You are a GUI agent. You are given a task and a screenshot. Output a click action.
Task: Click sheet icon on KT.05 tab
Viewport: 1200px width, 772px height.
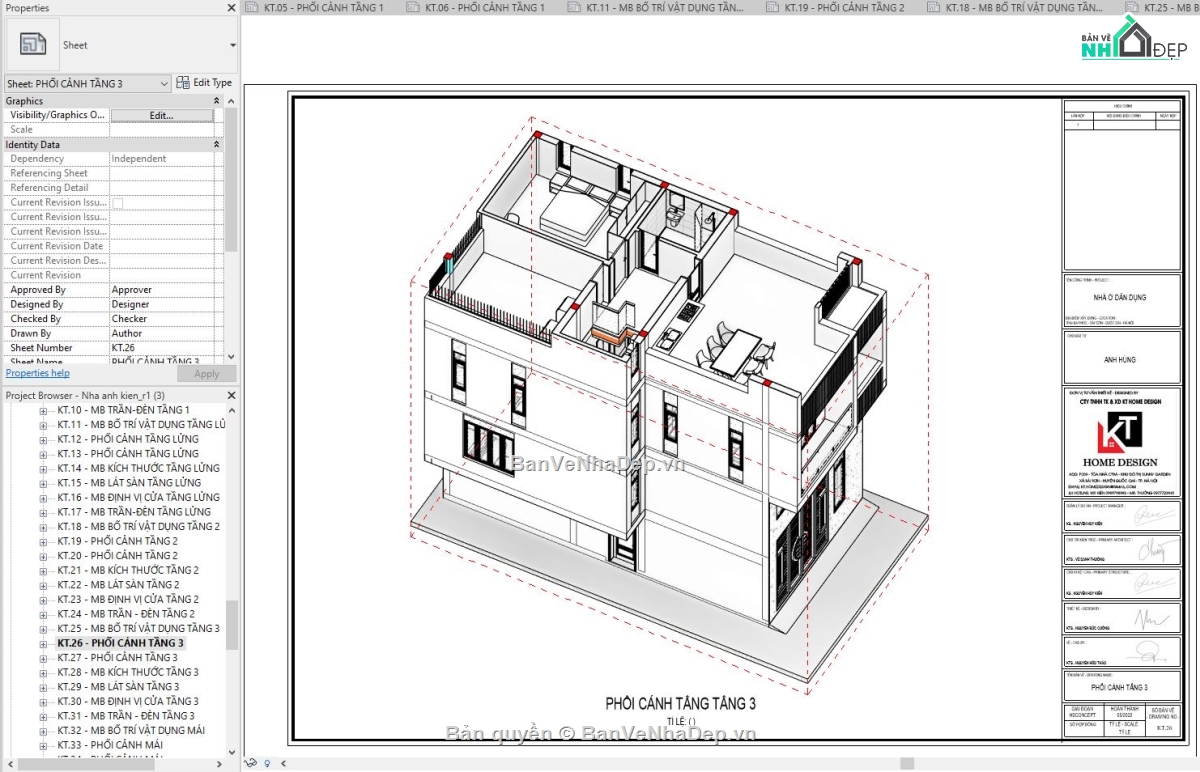(x=251, y=7)
